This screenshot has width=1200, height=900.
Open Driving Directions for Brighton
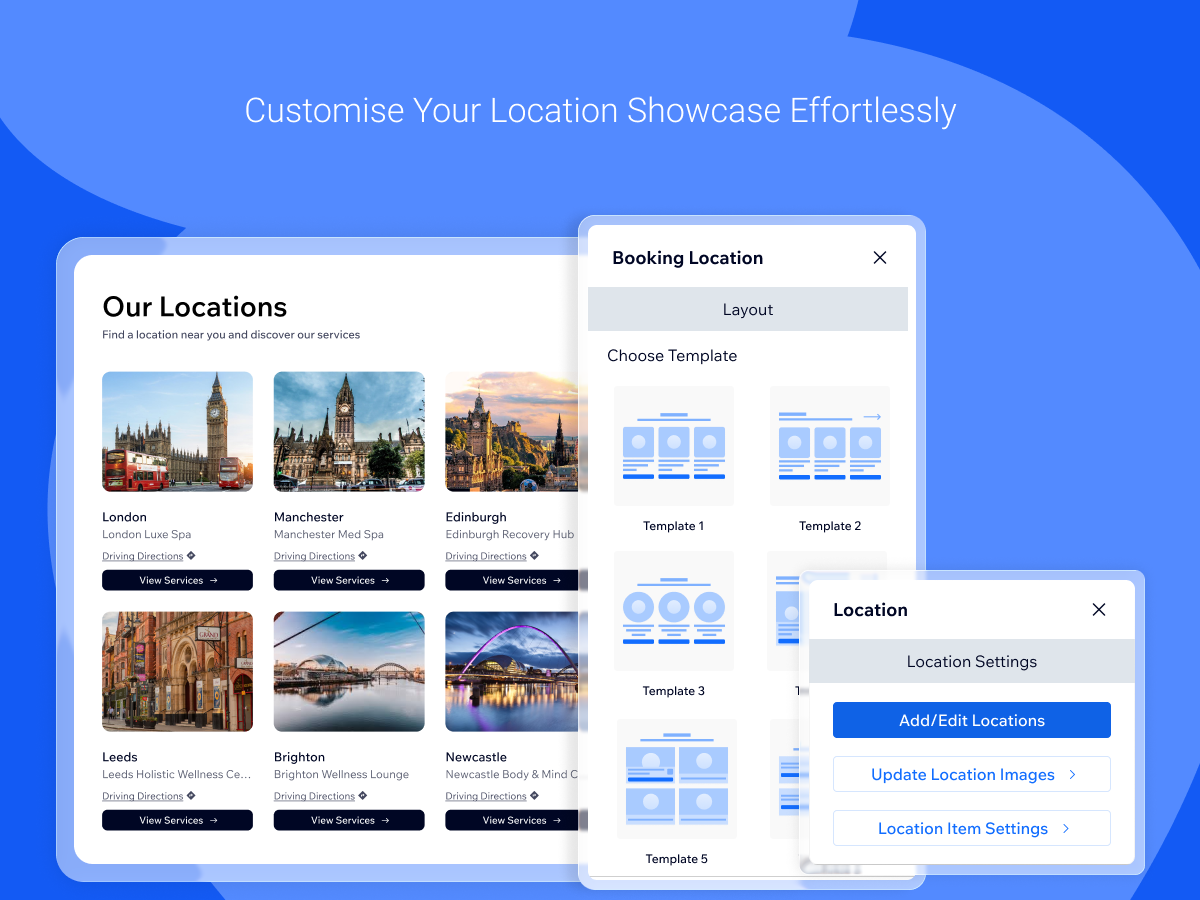pos(314,796)
